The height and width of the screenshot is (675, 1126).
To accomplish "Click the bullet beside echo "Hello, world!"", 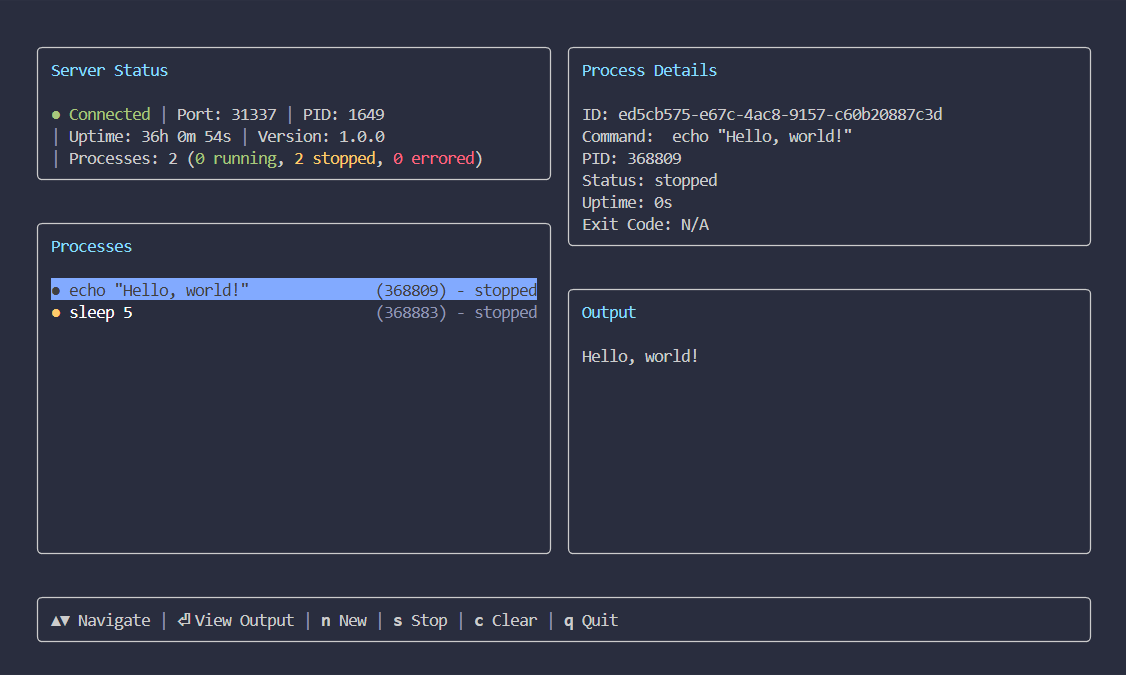I will pyautogui.click(x=56, y=290).
